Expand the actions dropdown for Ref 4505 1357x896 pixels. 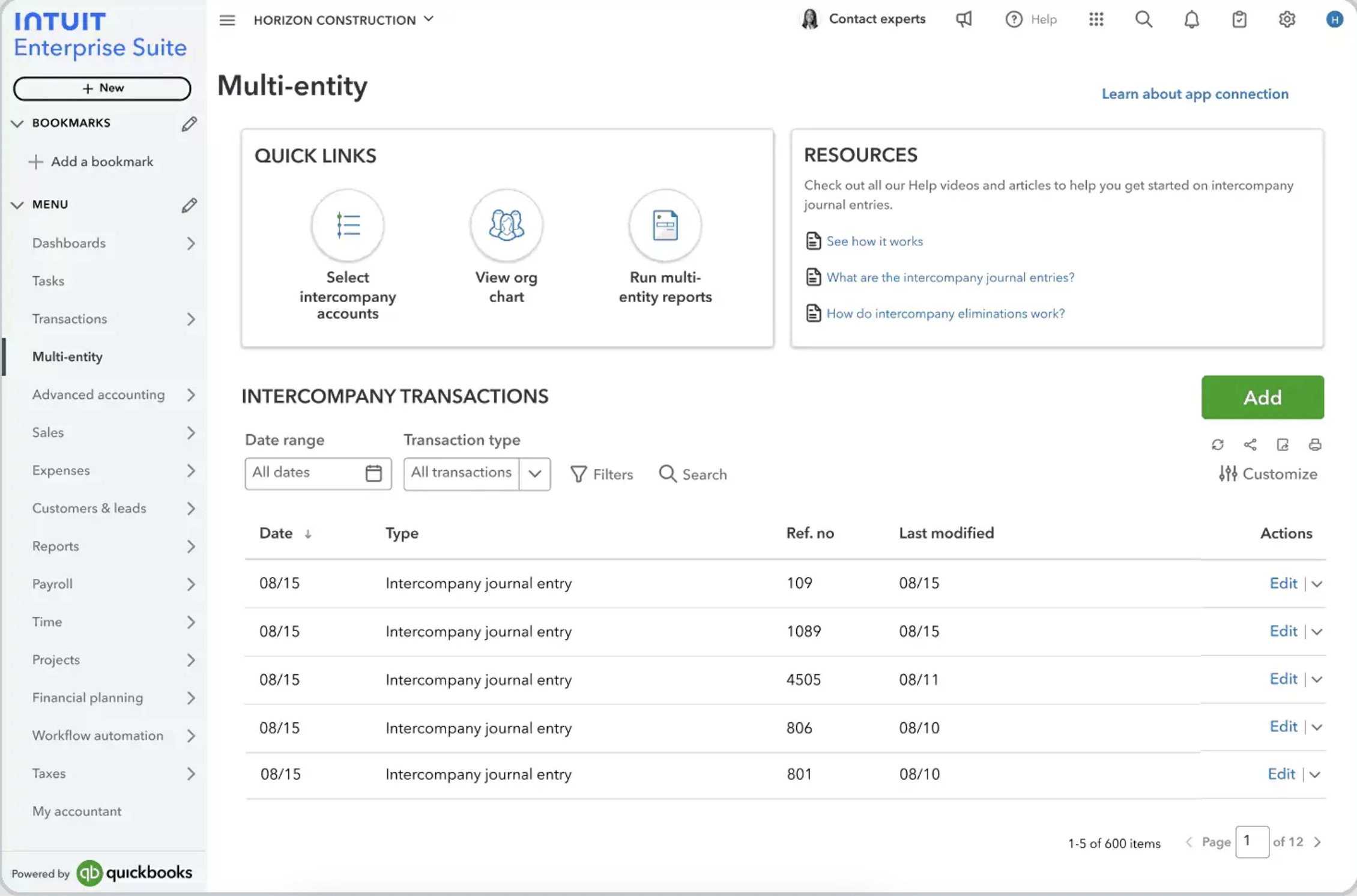[x=1317, y=679]
